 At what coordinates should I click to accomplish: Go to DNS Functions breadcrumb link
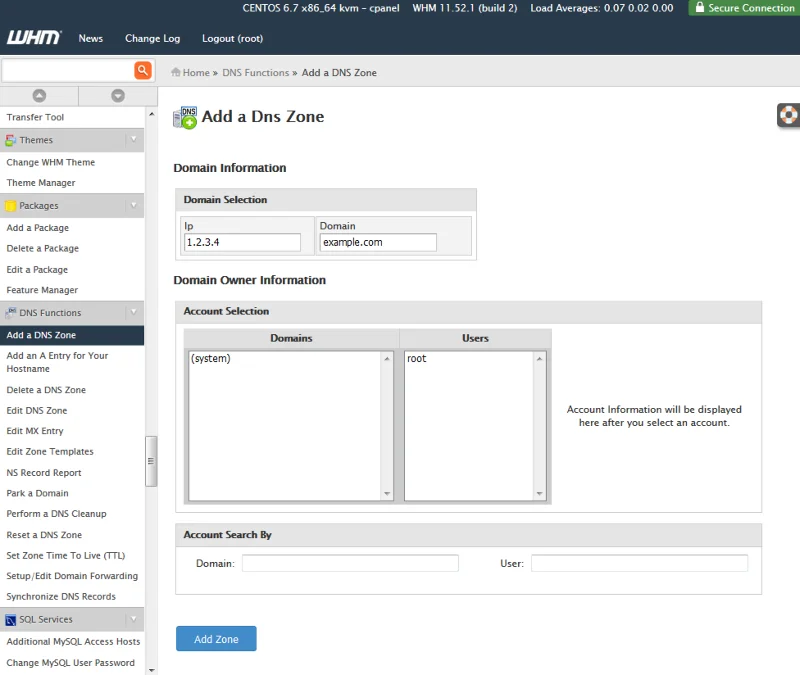[x=256, y=72]
